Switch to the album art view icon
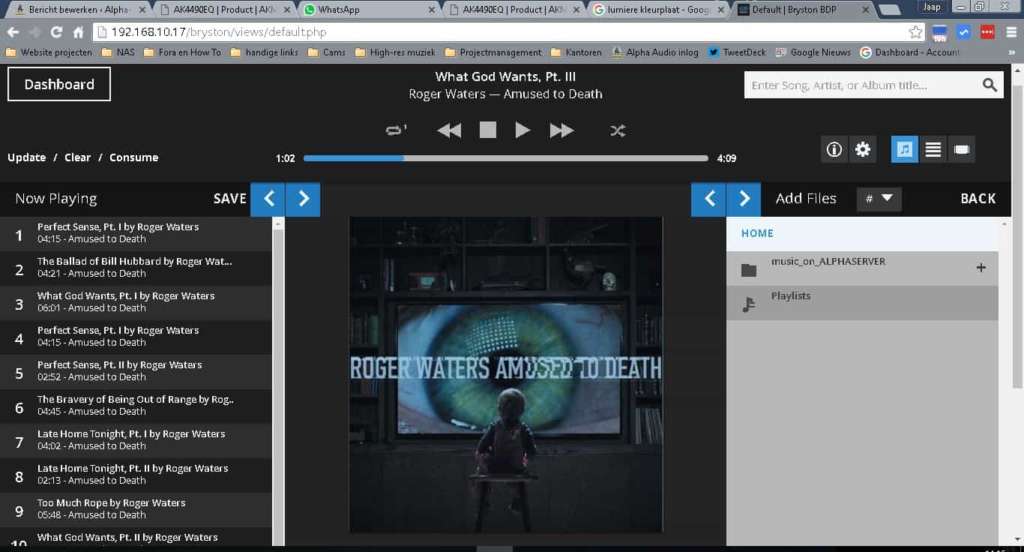The width and height of the screenshot is (1024, 552). (x=904, y=150)
